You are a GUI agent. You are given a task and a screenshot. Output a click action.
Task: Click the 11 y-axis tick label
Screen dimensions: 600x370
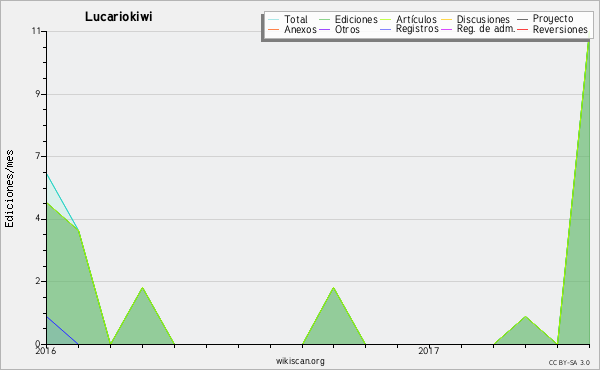coord(36,31)
